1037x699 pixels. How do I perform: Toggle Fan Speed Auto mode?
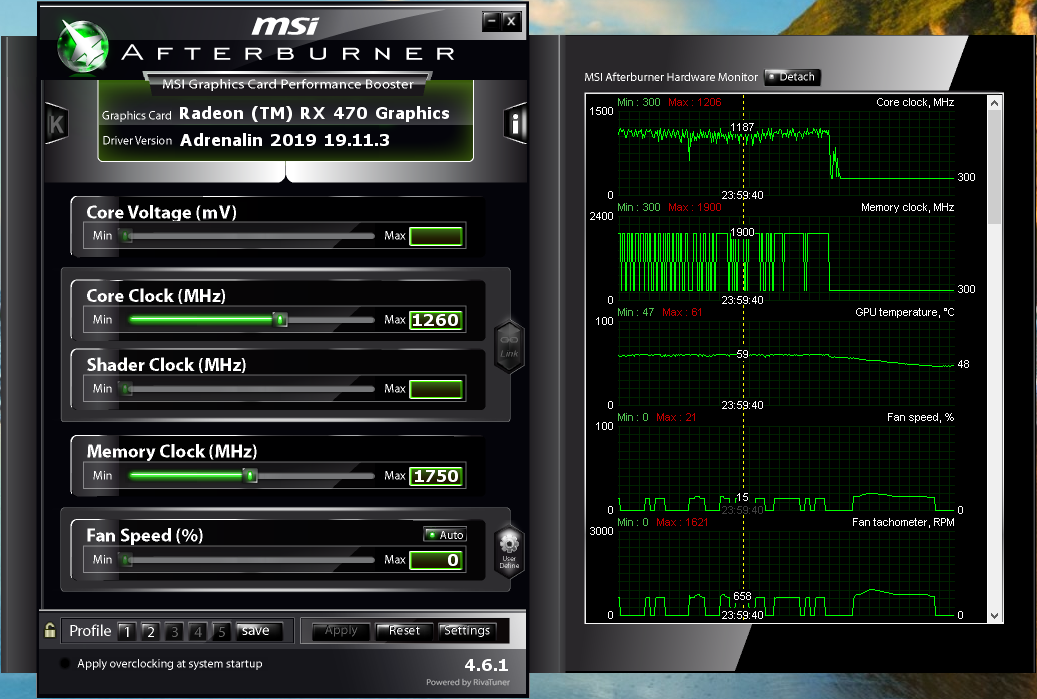[x=445, y=534]
